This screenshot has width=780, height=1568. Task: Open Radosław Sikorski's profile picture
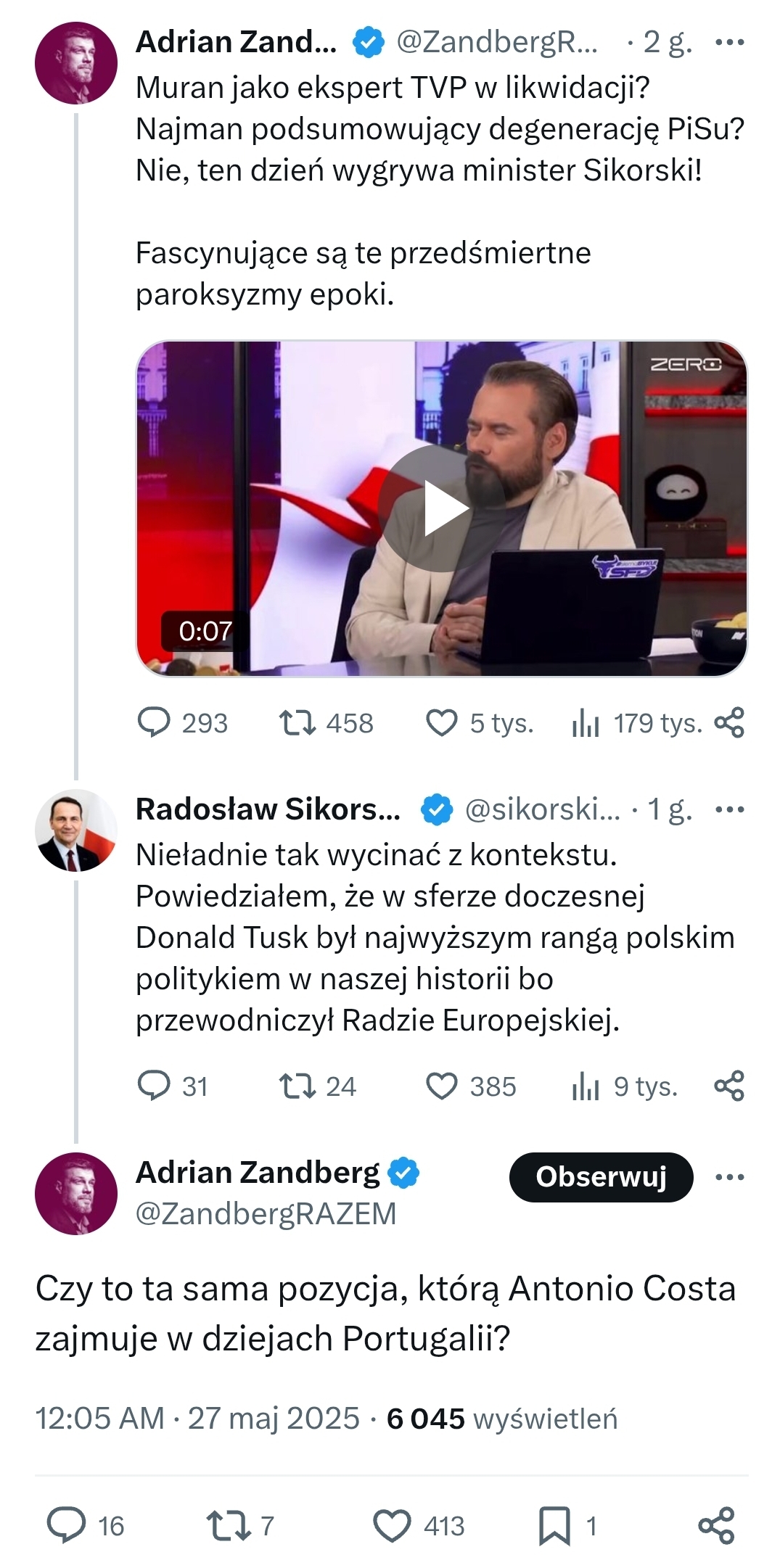(x=76, y=830)
